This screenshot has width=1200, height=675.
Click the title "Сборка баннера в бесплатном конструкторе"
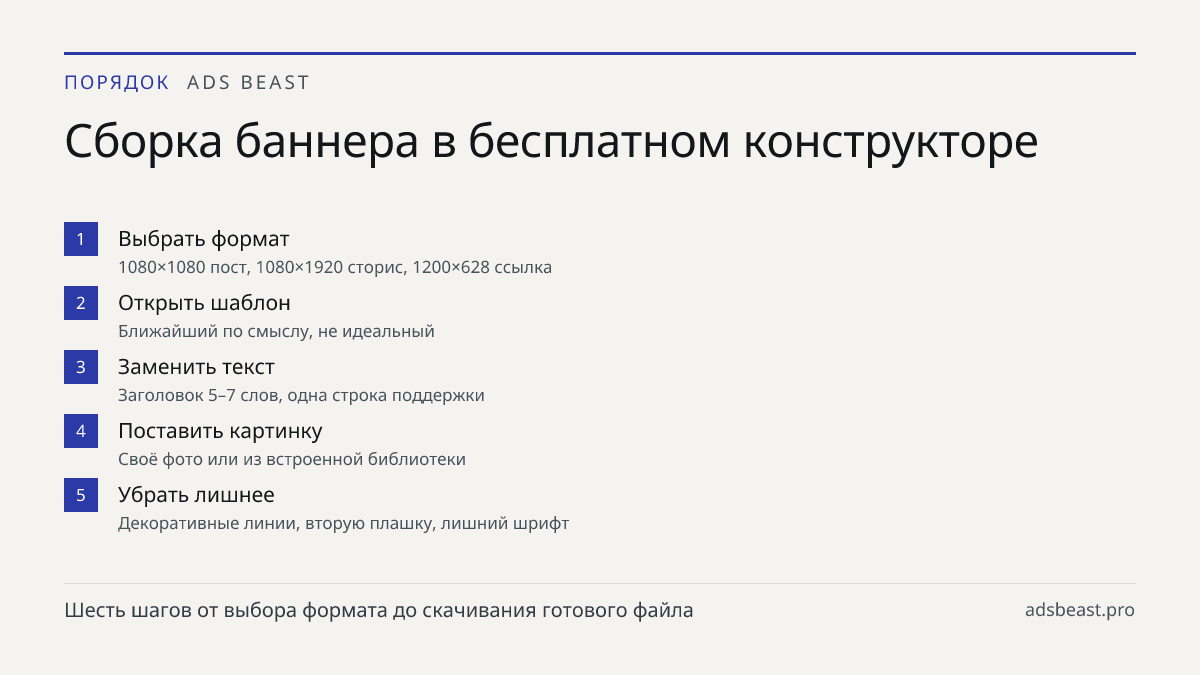tap(551, 142)
